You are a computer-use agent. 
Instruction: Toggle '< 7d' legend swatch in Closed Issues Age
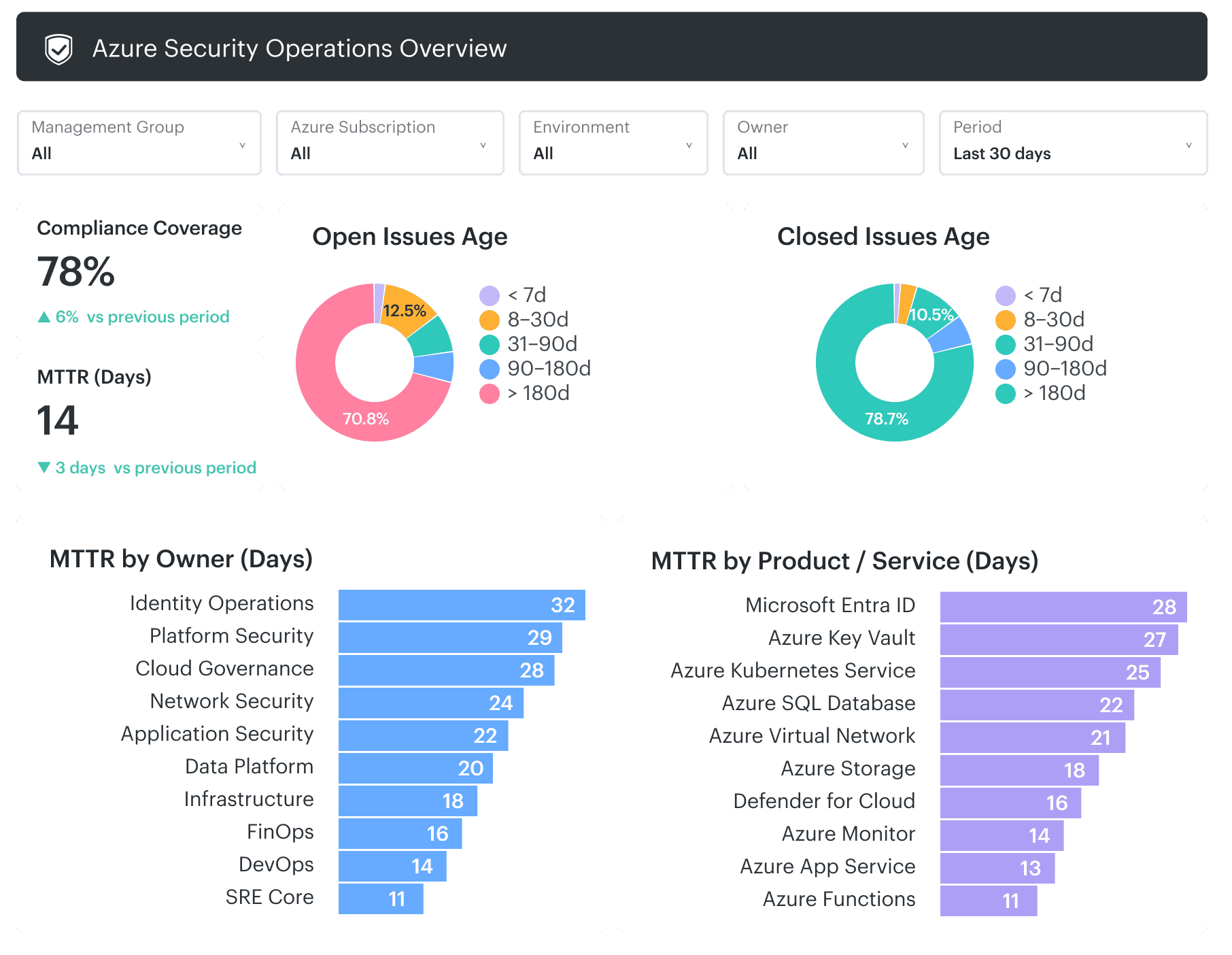1006,295
